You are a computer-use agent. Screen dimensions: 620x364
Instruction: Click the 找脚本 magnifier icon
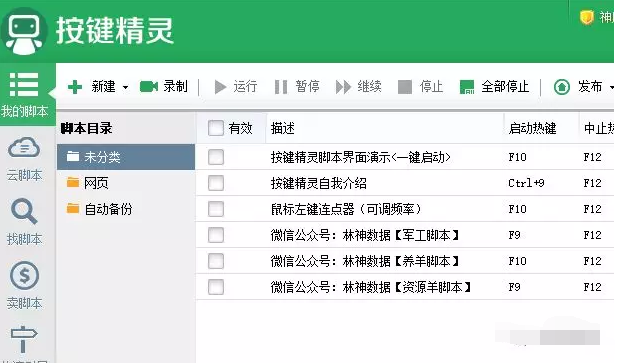pos(24,211)
